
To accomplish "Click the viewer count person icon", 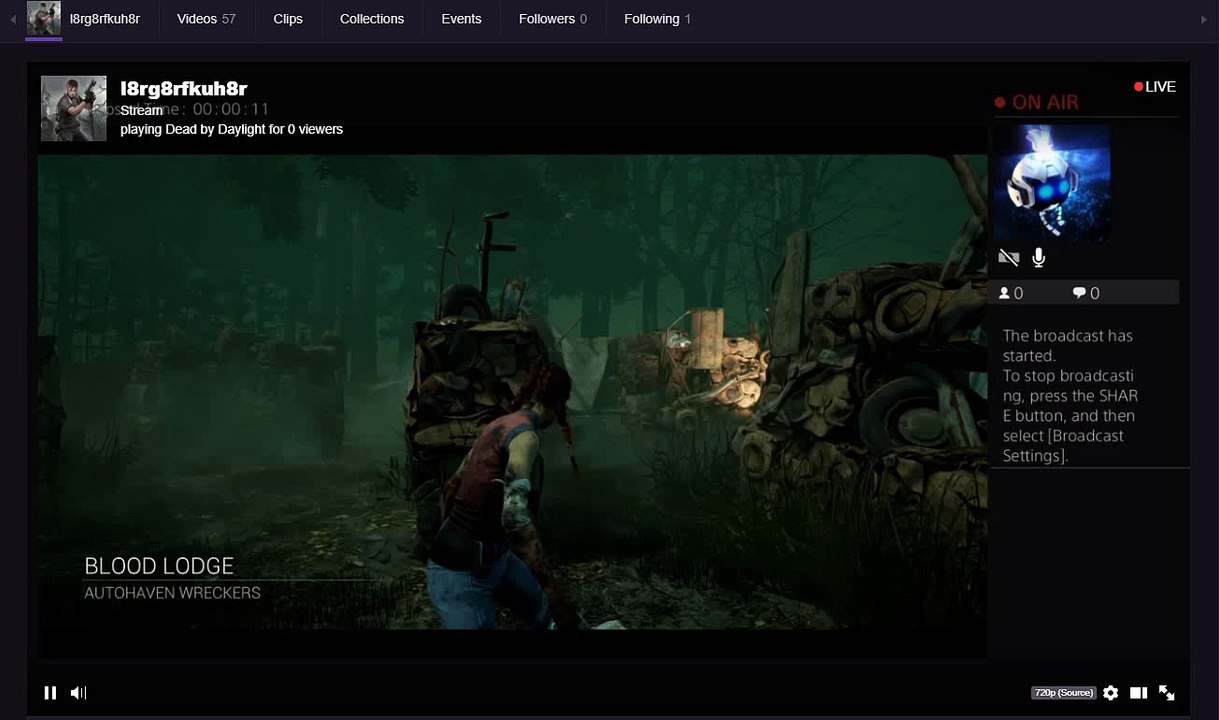I will click(1005, 293).
